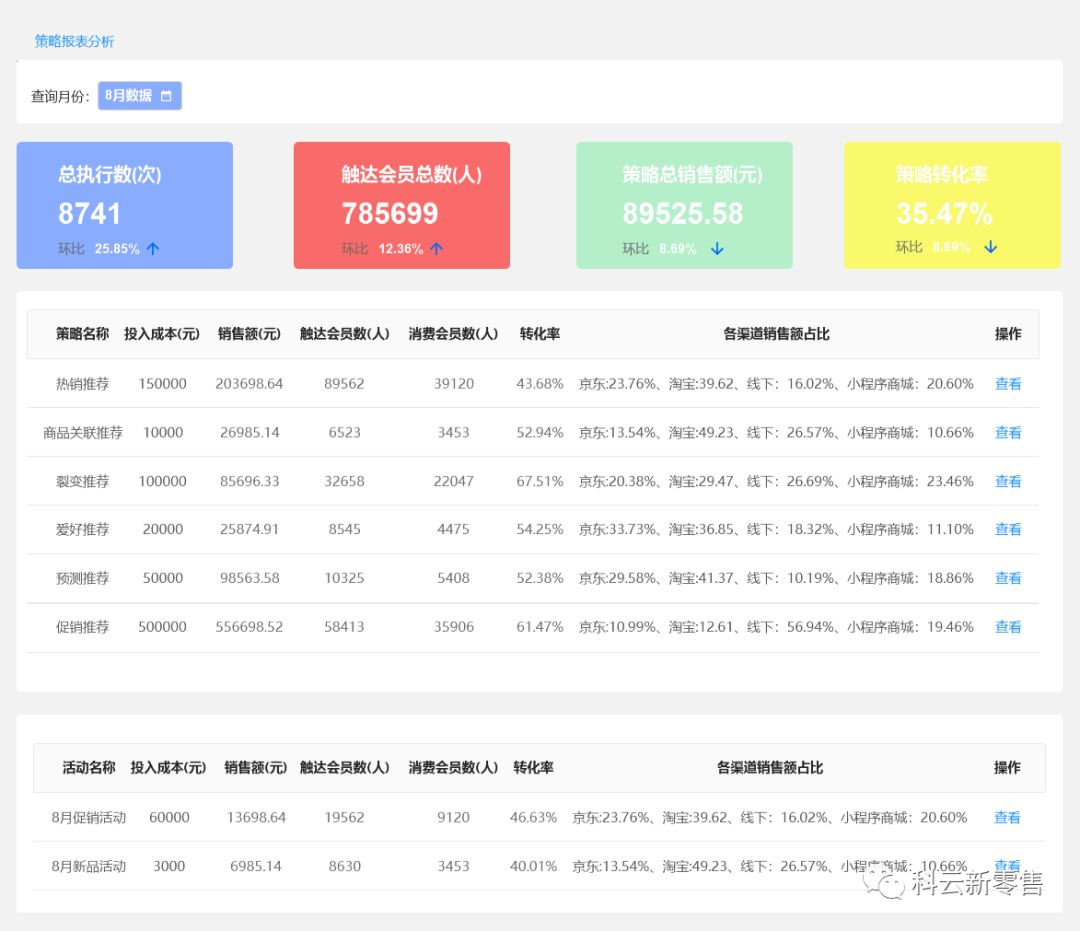1080x931 pixels.
Task: Click the yellow 策略转化率 card
Action: click(x=951, y=205)
